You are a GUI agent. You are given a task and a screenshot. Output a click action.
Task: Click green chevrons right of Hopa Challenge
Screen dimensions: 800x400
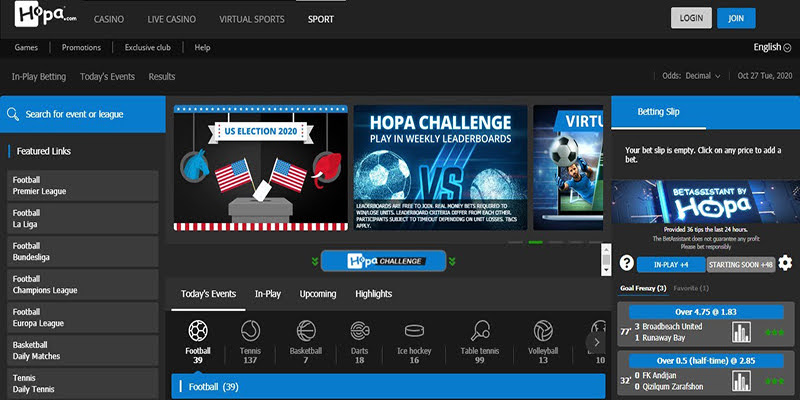click(452, 262)
